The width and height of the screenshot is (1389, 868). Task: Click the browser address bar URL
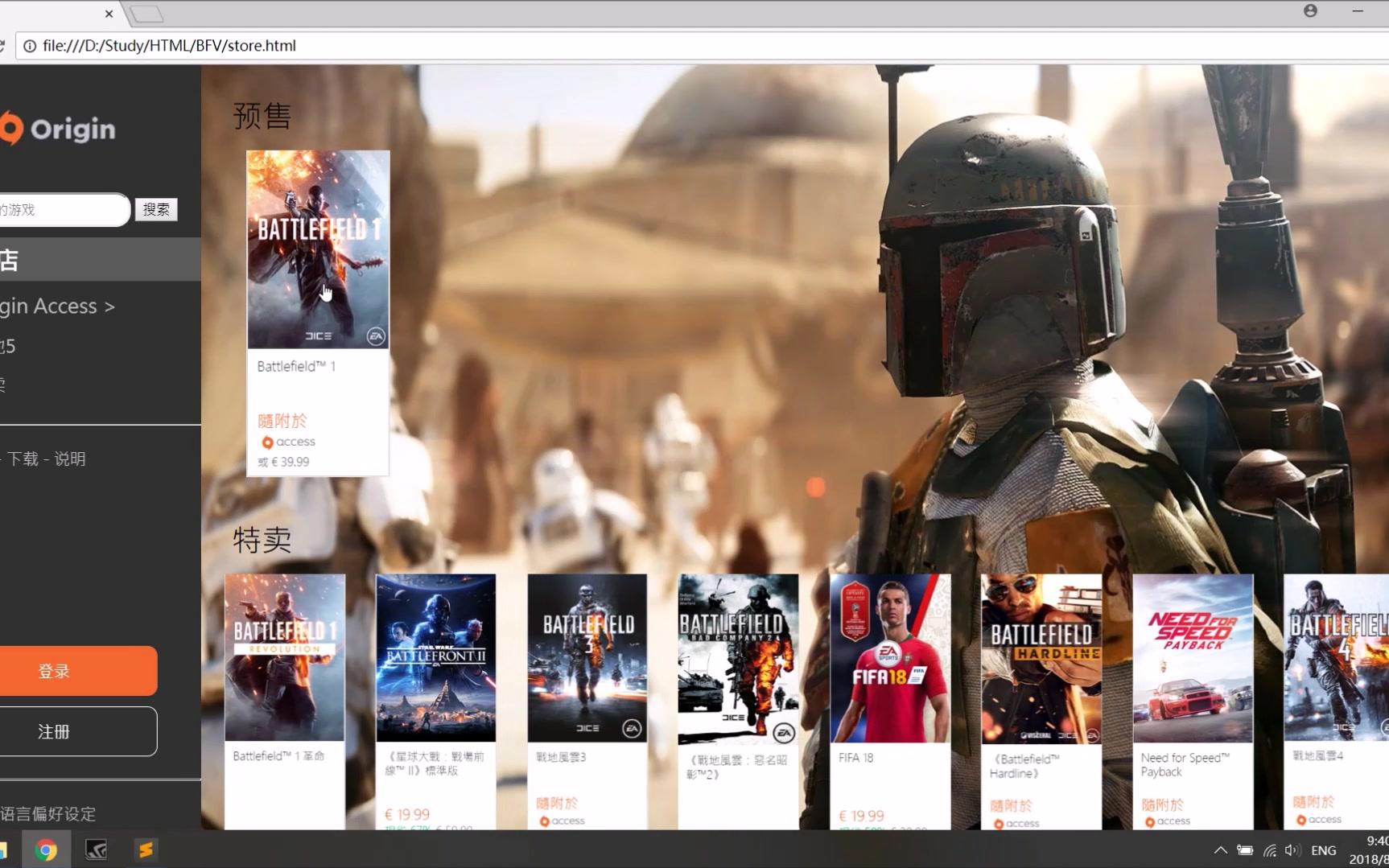coord(169,46)
